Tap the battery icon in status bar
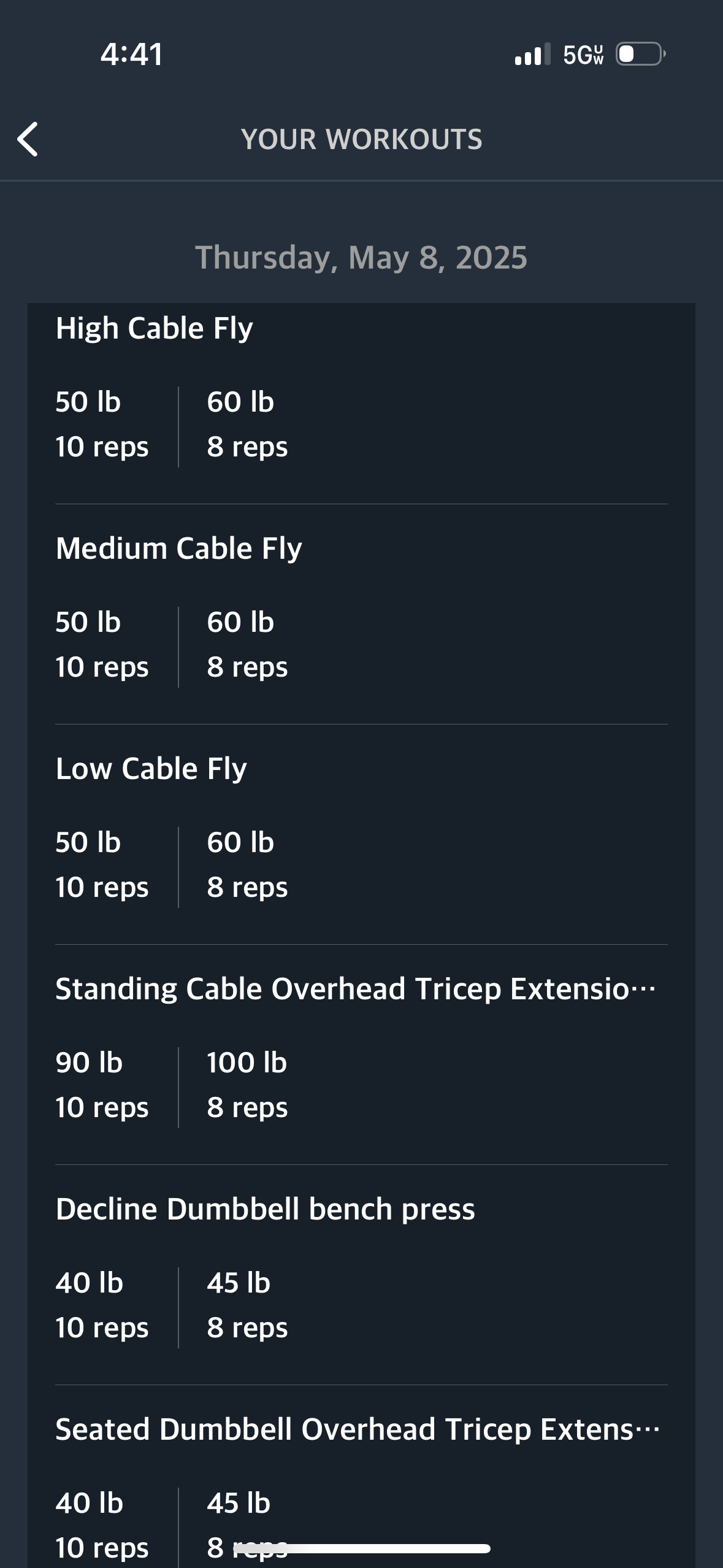Viewport: 723px width, 1568px height. (x=640, y=55)
